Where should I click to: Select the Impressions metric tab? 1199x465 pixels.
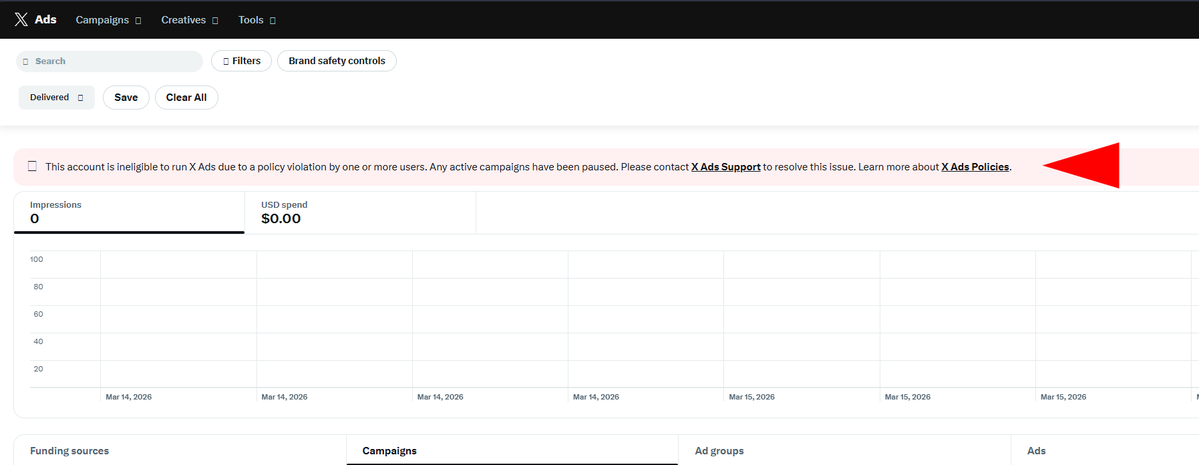click(129, 213)
